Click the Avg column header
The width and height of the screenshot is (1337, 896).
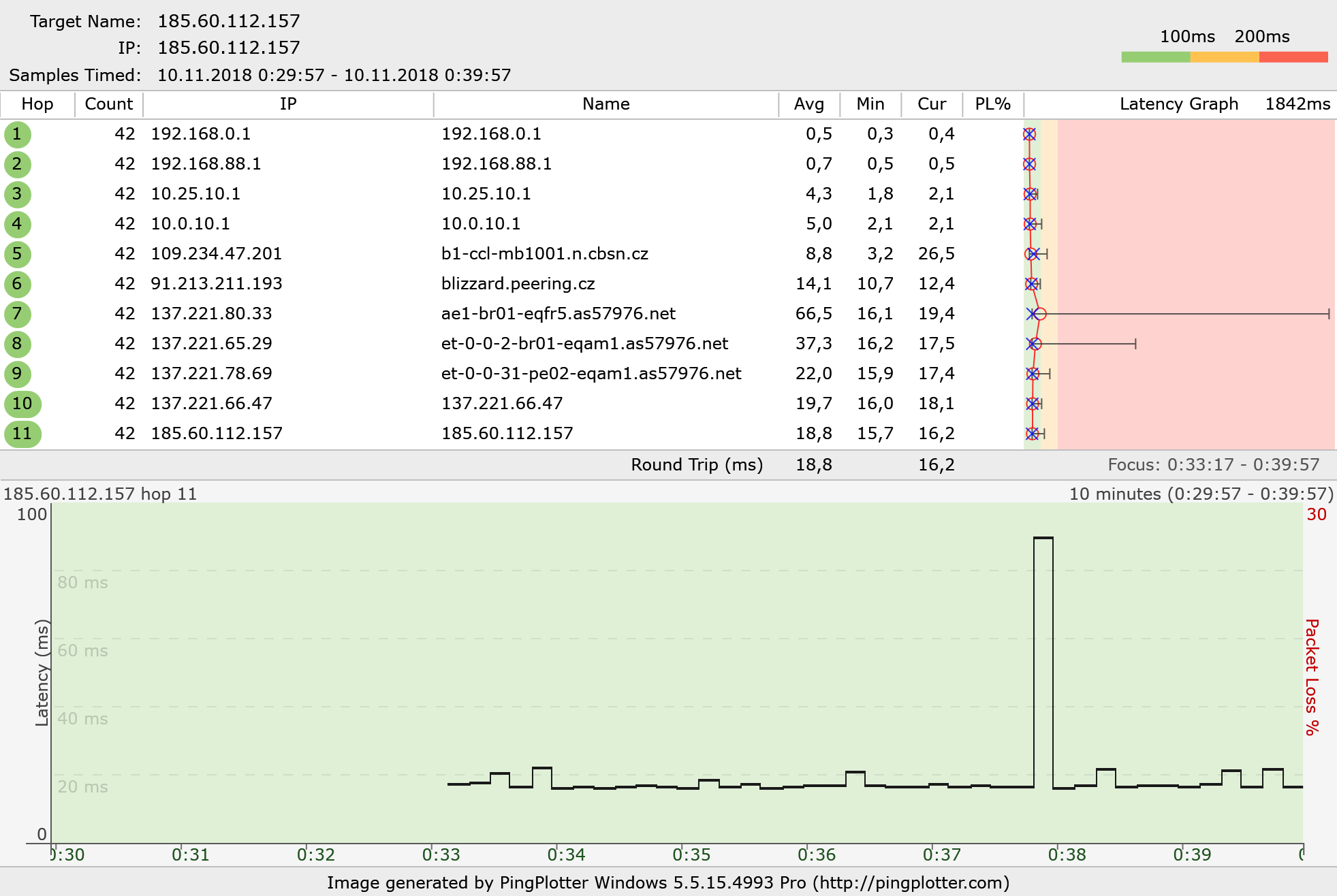808,104
